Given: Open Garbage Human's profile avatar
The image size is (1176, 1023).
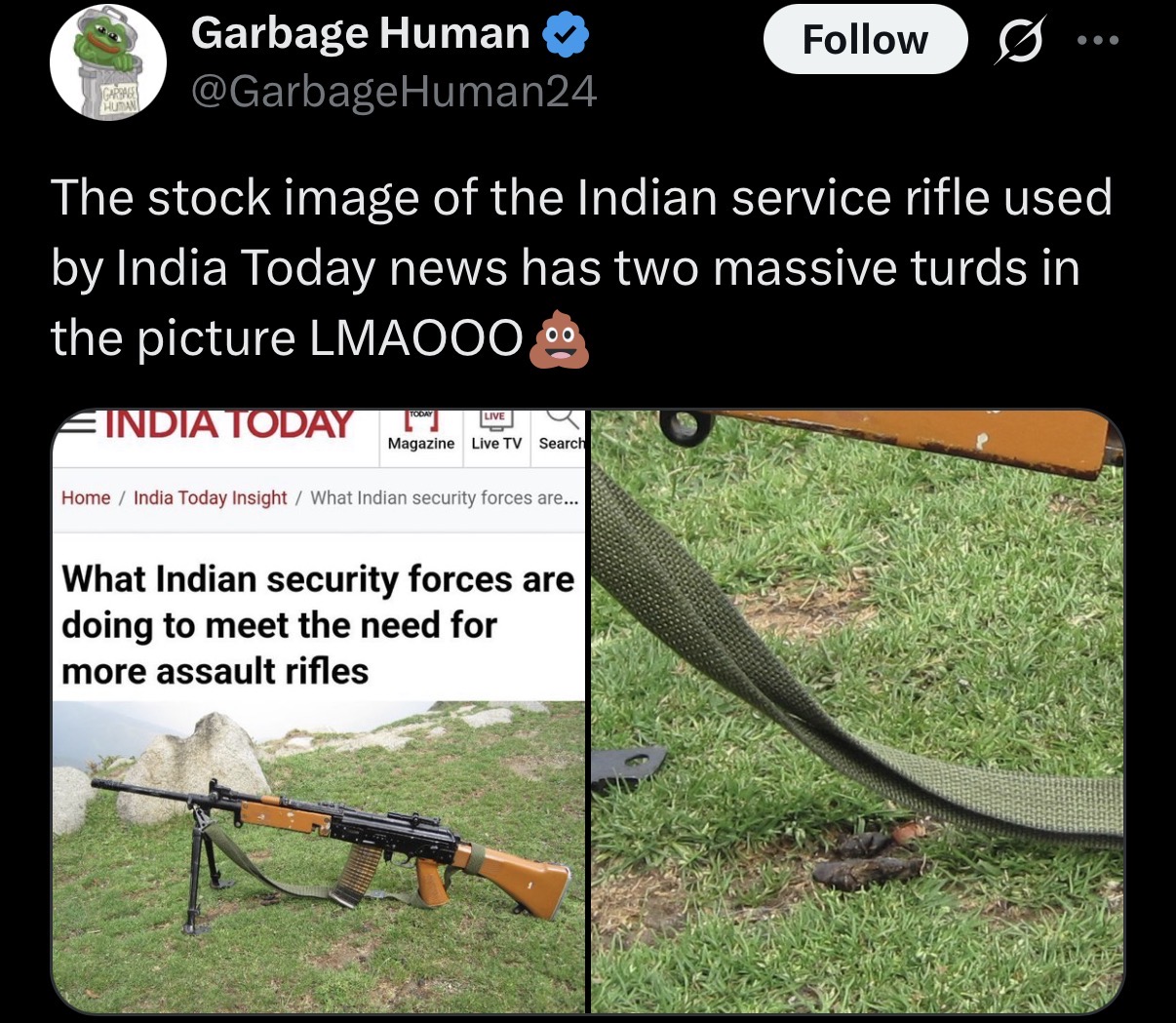Looking at the screenshot, I should pyautogui.click(x=107, y=63).
